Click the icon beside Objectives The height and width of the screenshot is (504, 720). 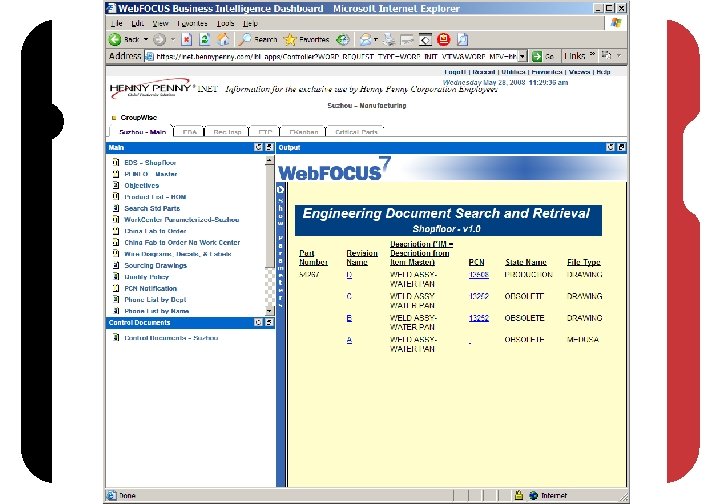click(116, 185)
